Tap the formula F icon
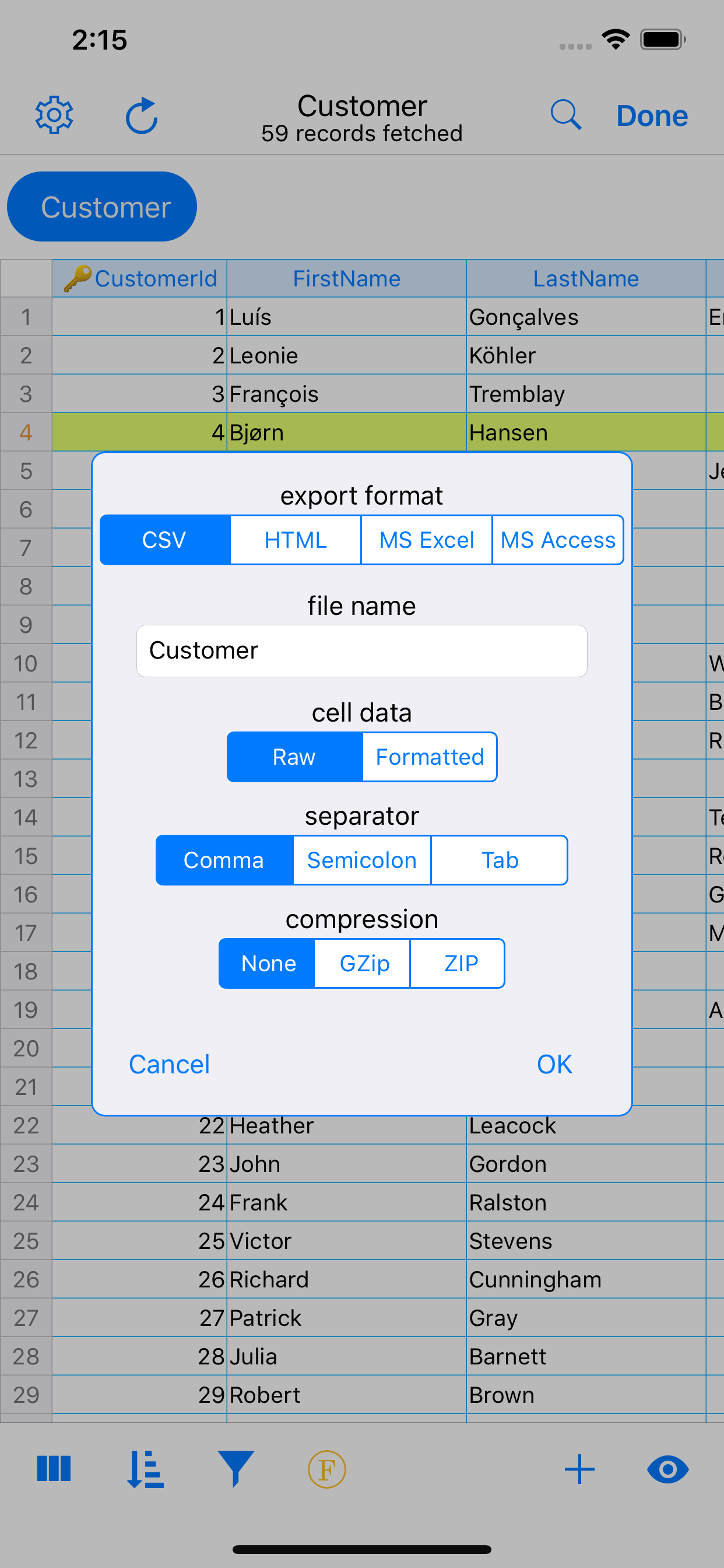 point(326,1469)
